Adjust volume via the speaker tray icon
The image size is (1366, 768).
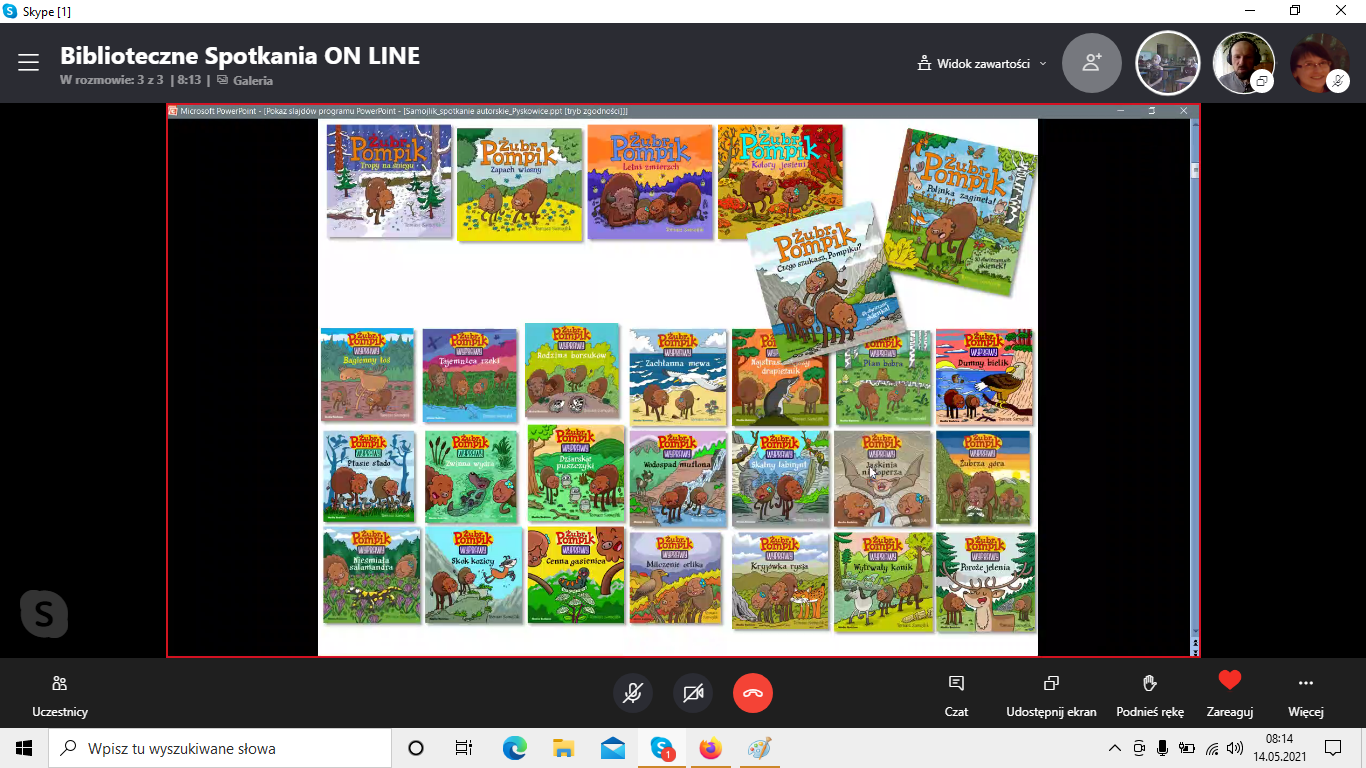point(1235,748)
